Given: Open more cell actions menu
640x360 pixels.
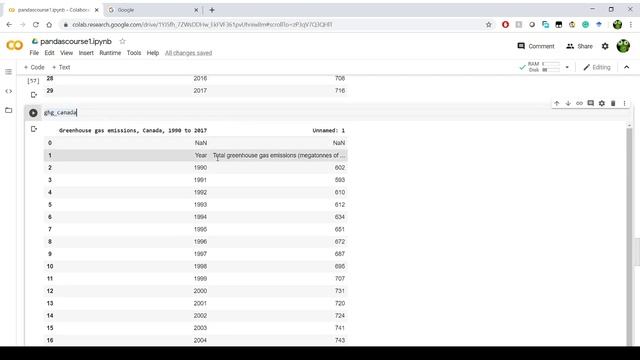Looking at the screenshot, I should click(624, 104).
